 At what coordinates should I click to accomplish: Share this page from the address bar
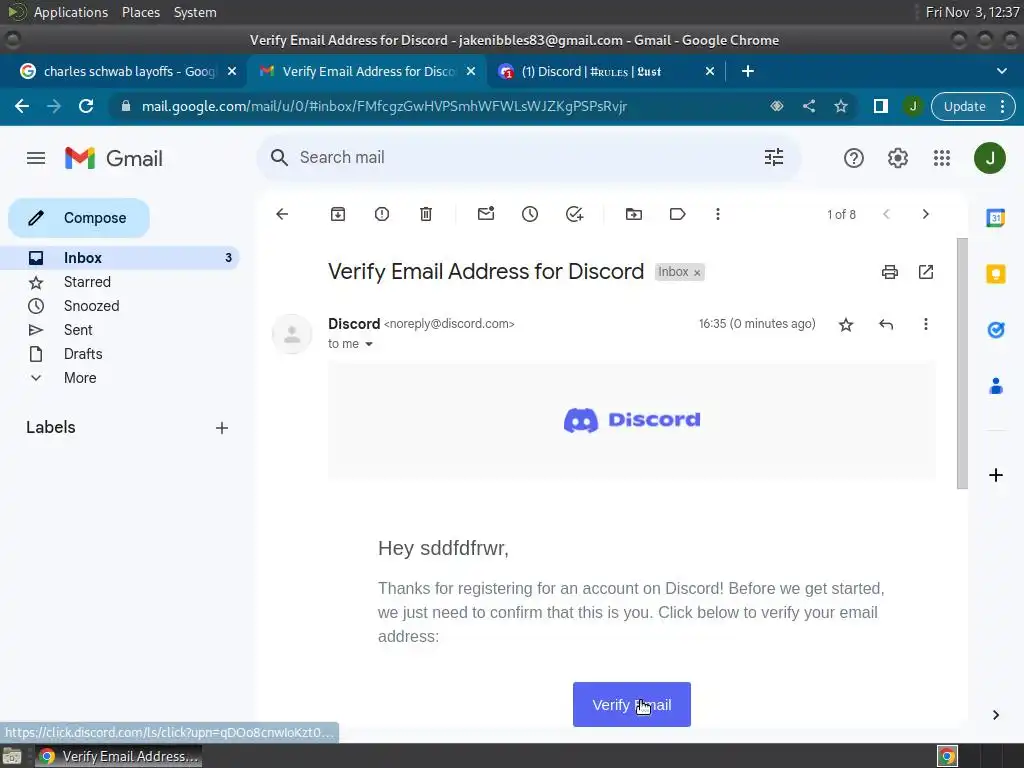pos(808,106)
